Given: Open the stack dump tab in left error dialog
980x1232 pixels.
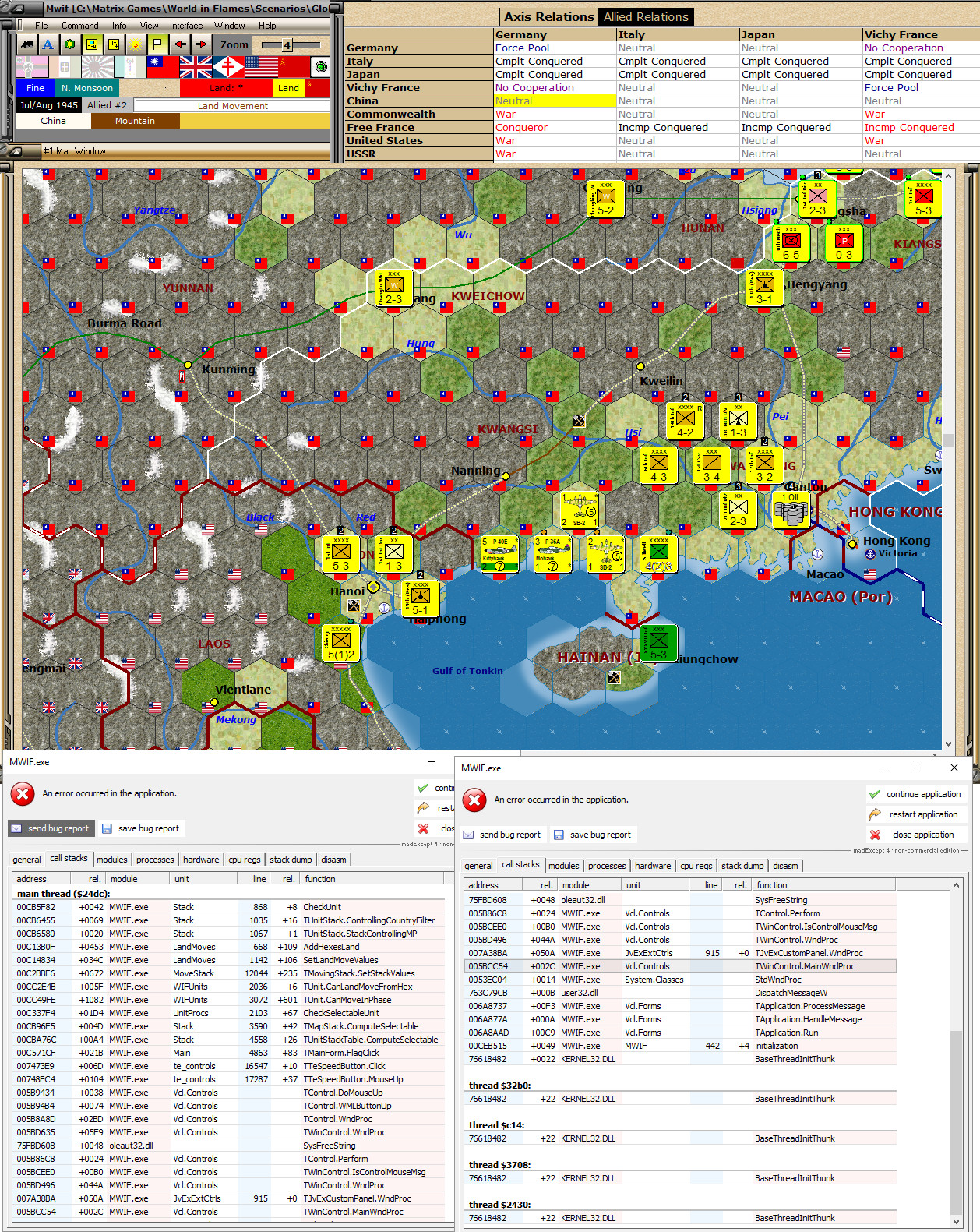Looking at the screenshot, I should 291,859.
